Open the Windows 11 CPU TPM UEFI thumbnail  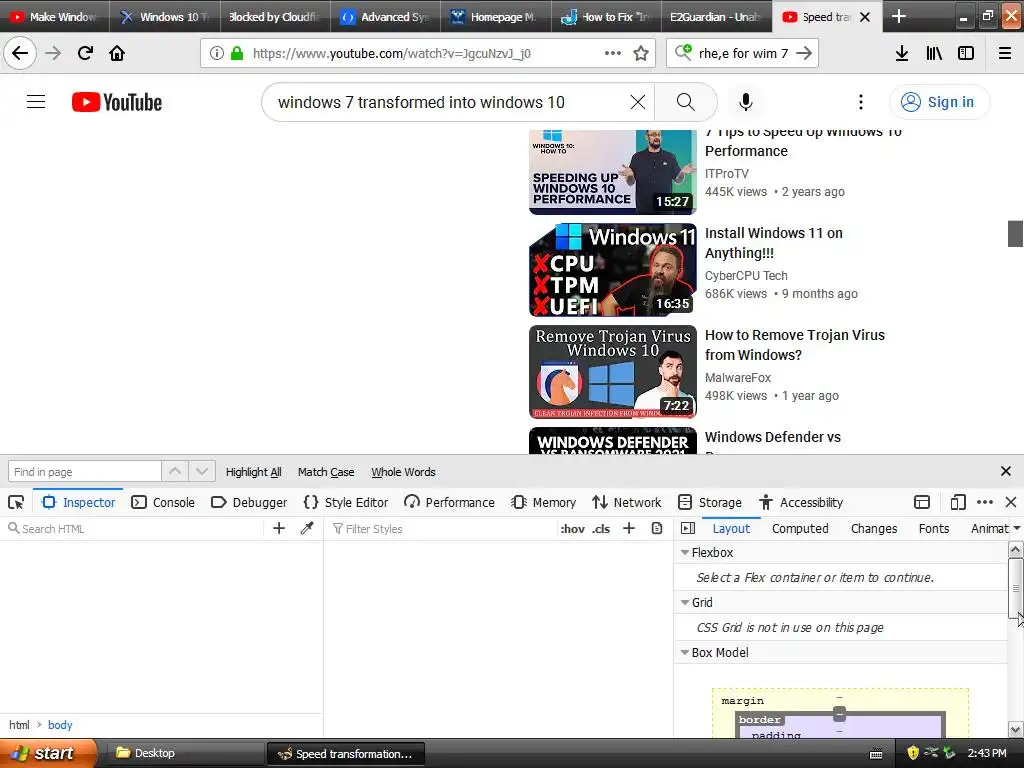coord(613,270)
